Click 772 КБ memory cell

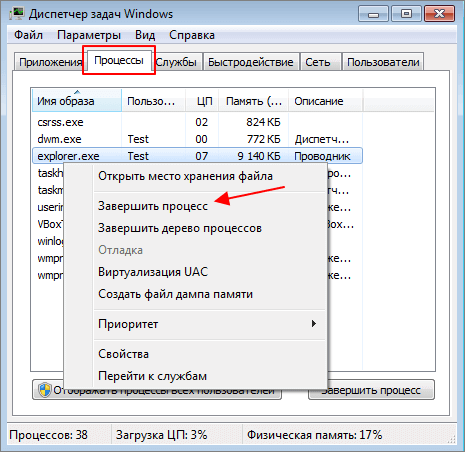[x=263, y=139]
